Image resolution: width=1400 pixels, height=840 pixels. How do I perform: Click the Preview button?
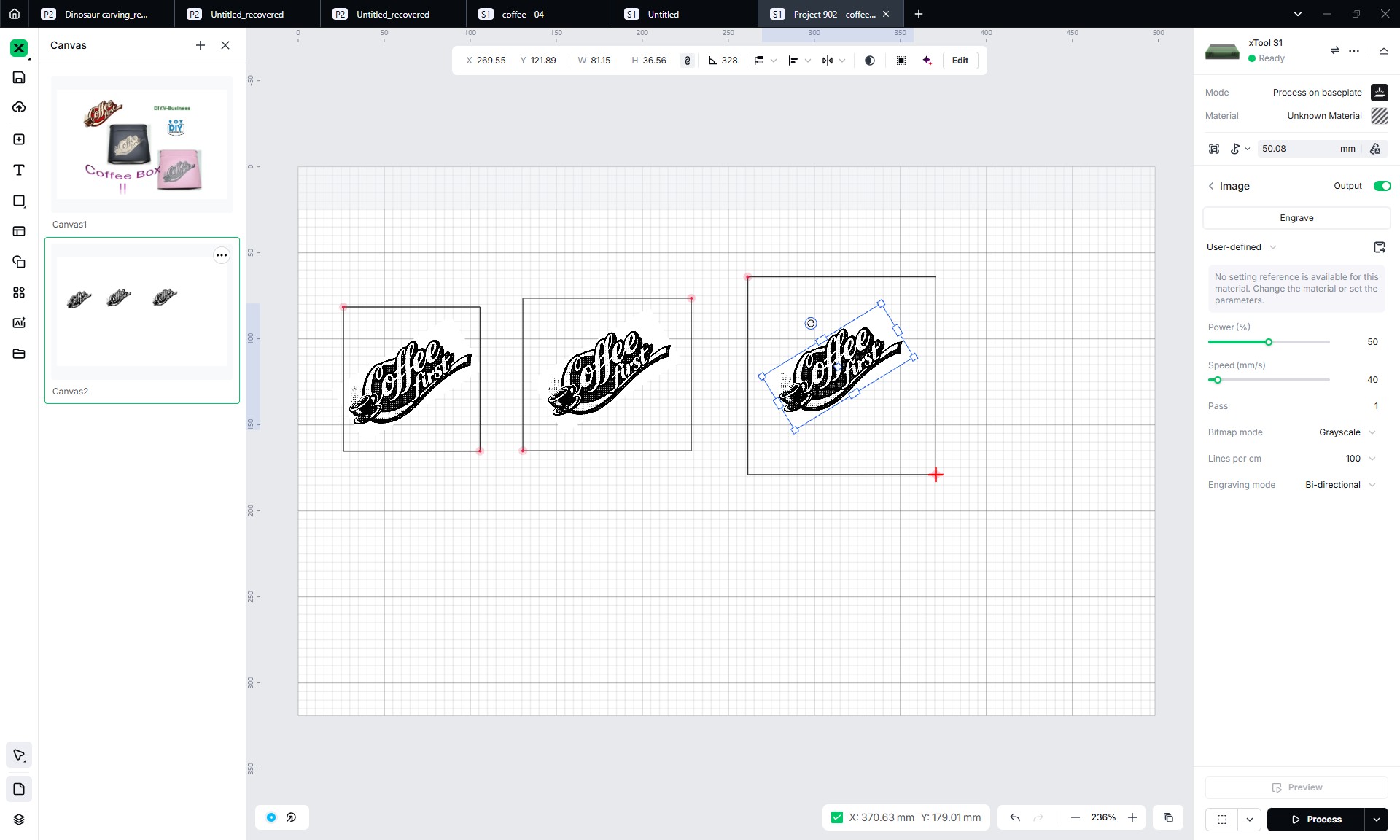tap(1296, 787)
